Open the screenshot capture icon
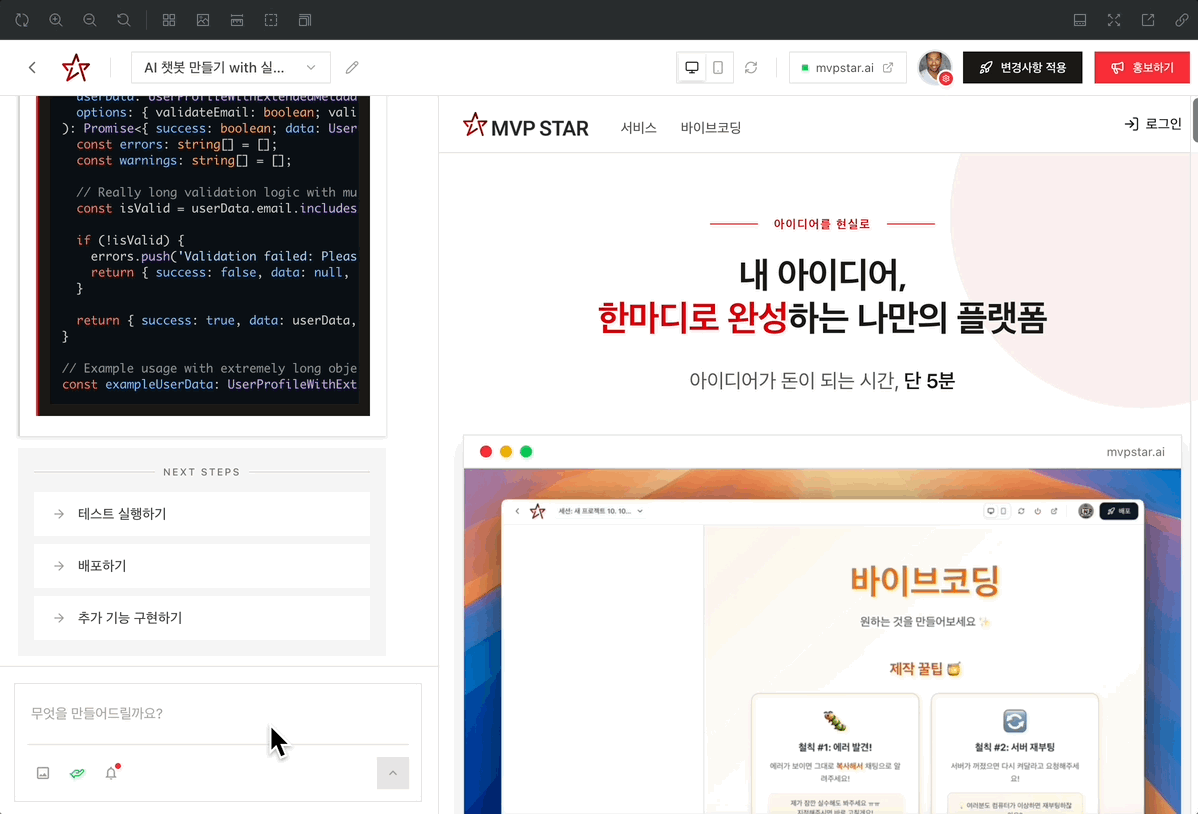Viewport: 1198px width, 814px height. pos(203,19)
